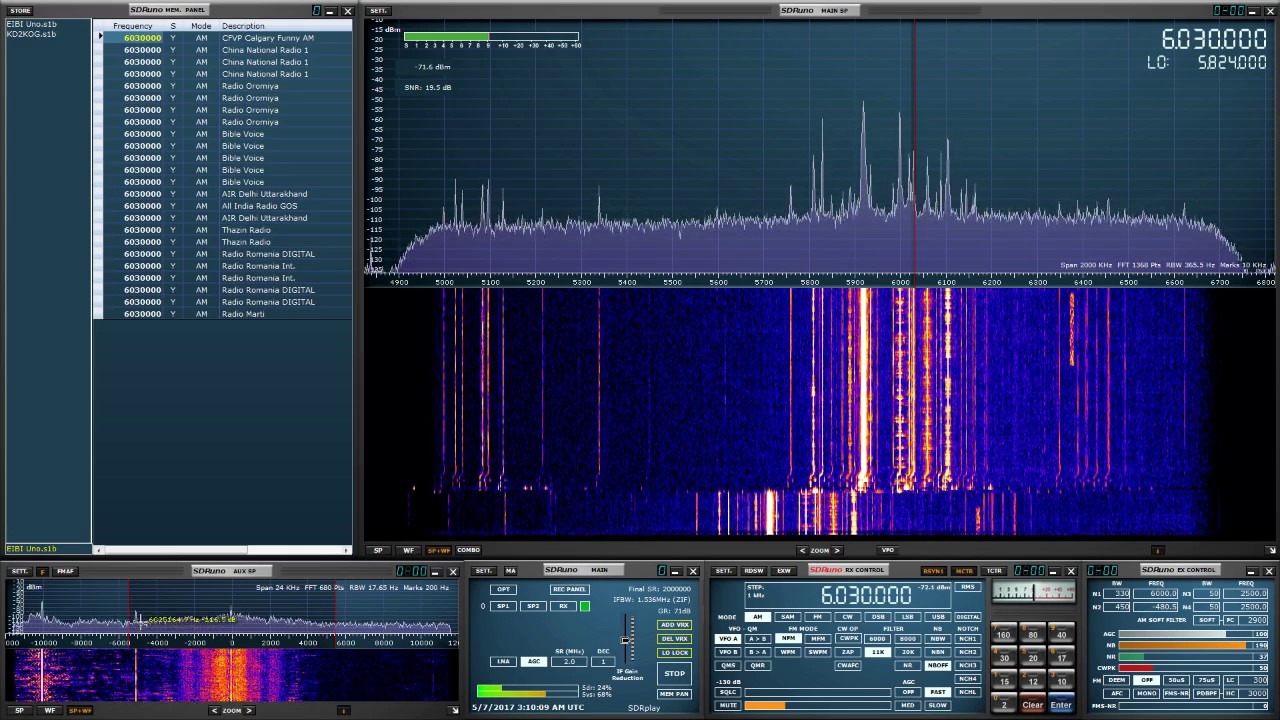Click the resize arrow of the main spectrum window
Image resolution: width=1280 pixels, height=720 pixels.
[x=1271, y=550]
